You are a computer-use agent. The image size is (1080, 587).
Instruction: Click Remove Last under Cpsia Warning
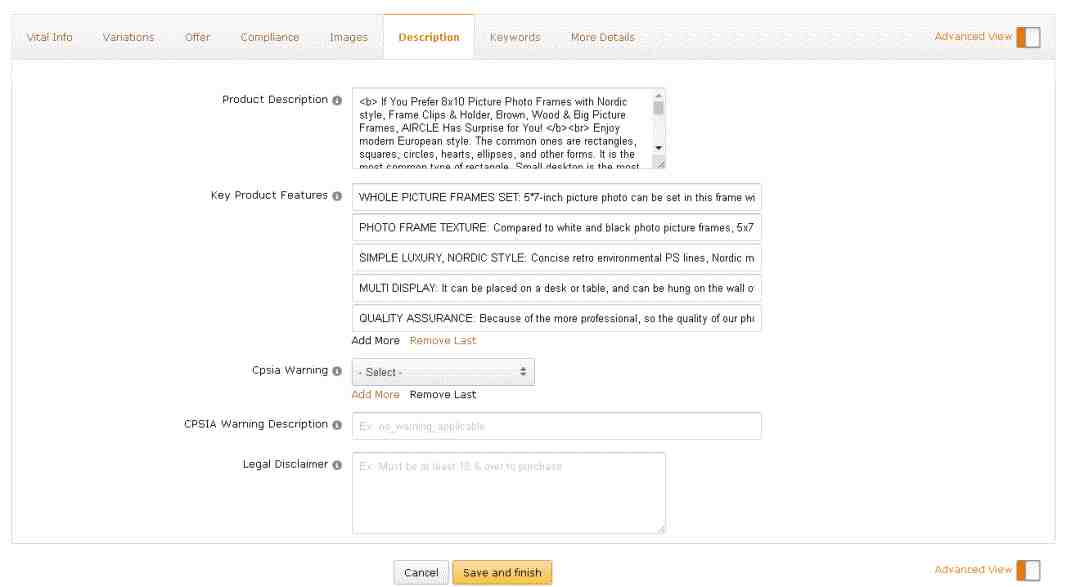point(443,395)
